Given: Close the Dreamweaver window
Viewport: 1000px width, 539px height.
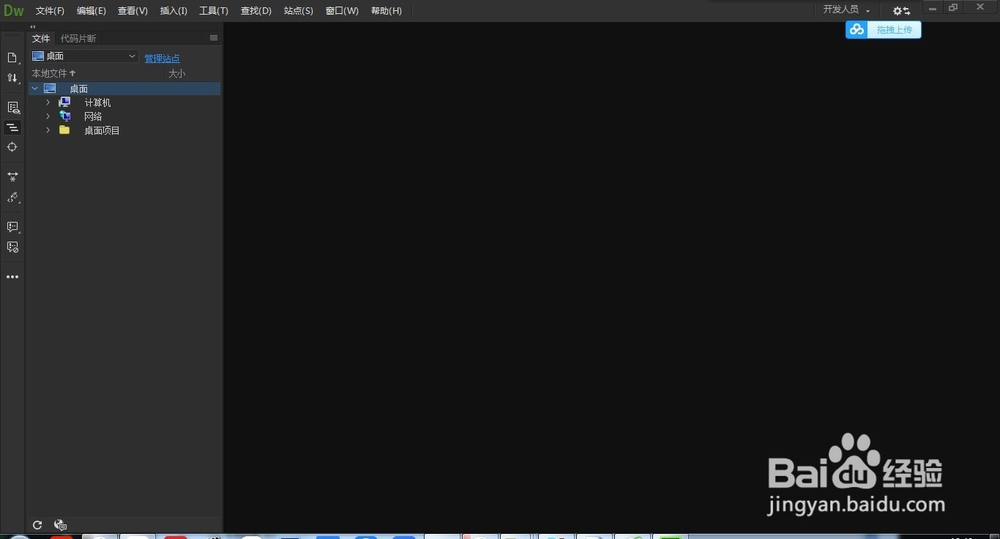Looking at the screenshot, I should click(980, 7).
